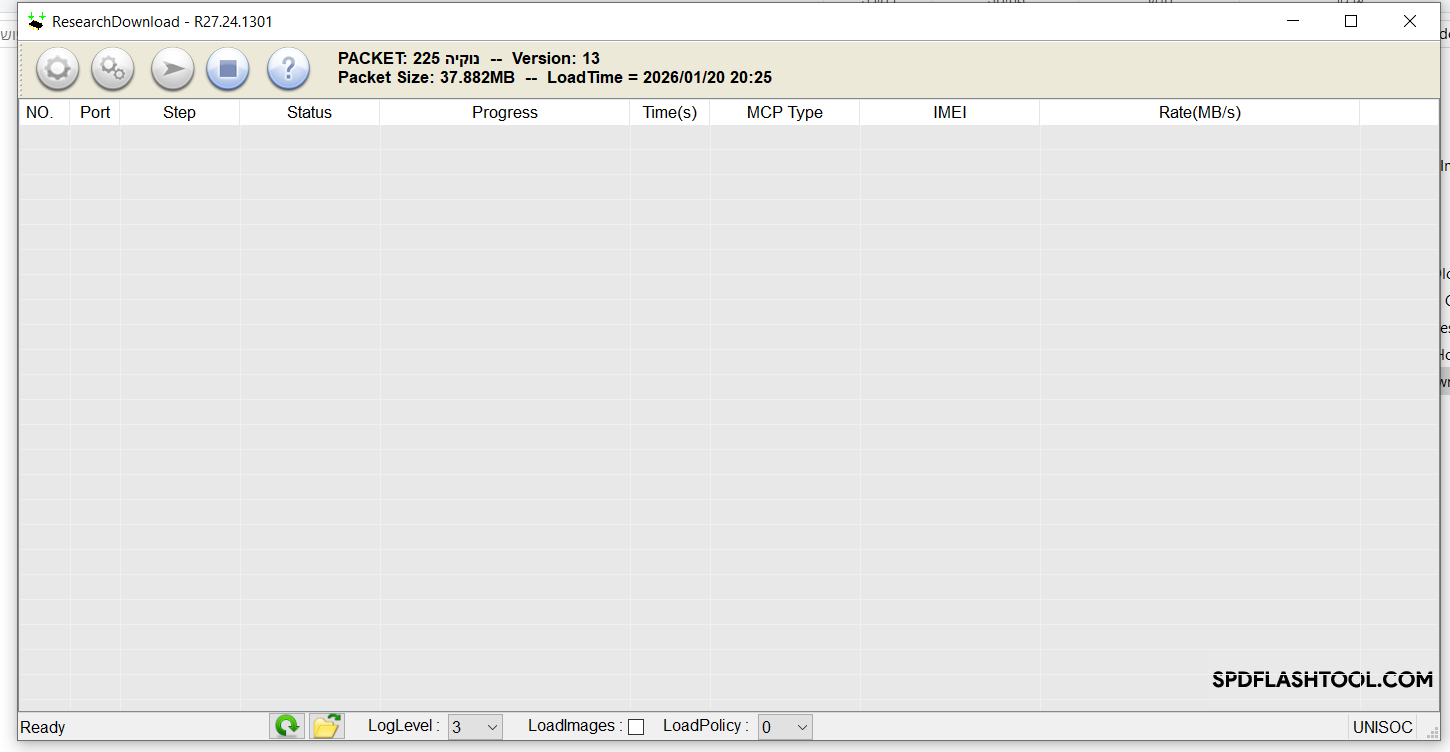
Task: Click the Load Packet single gear icon
Action: [x=57, y=69]
